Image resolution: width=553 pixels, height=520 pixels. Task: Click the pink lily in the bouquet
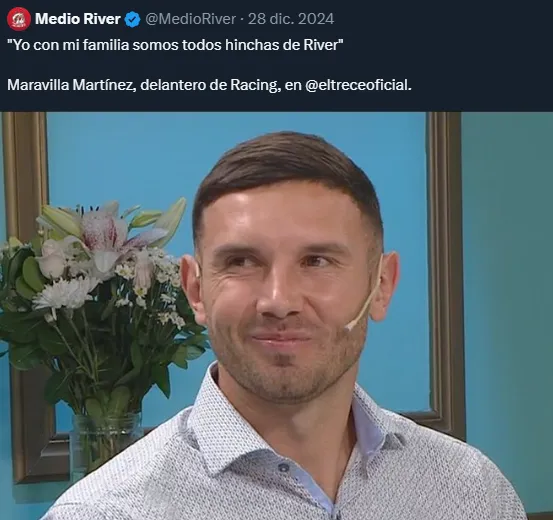[106, 229]
